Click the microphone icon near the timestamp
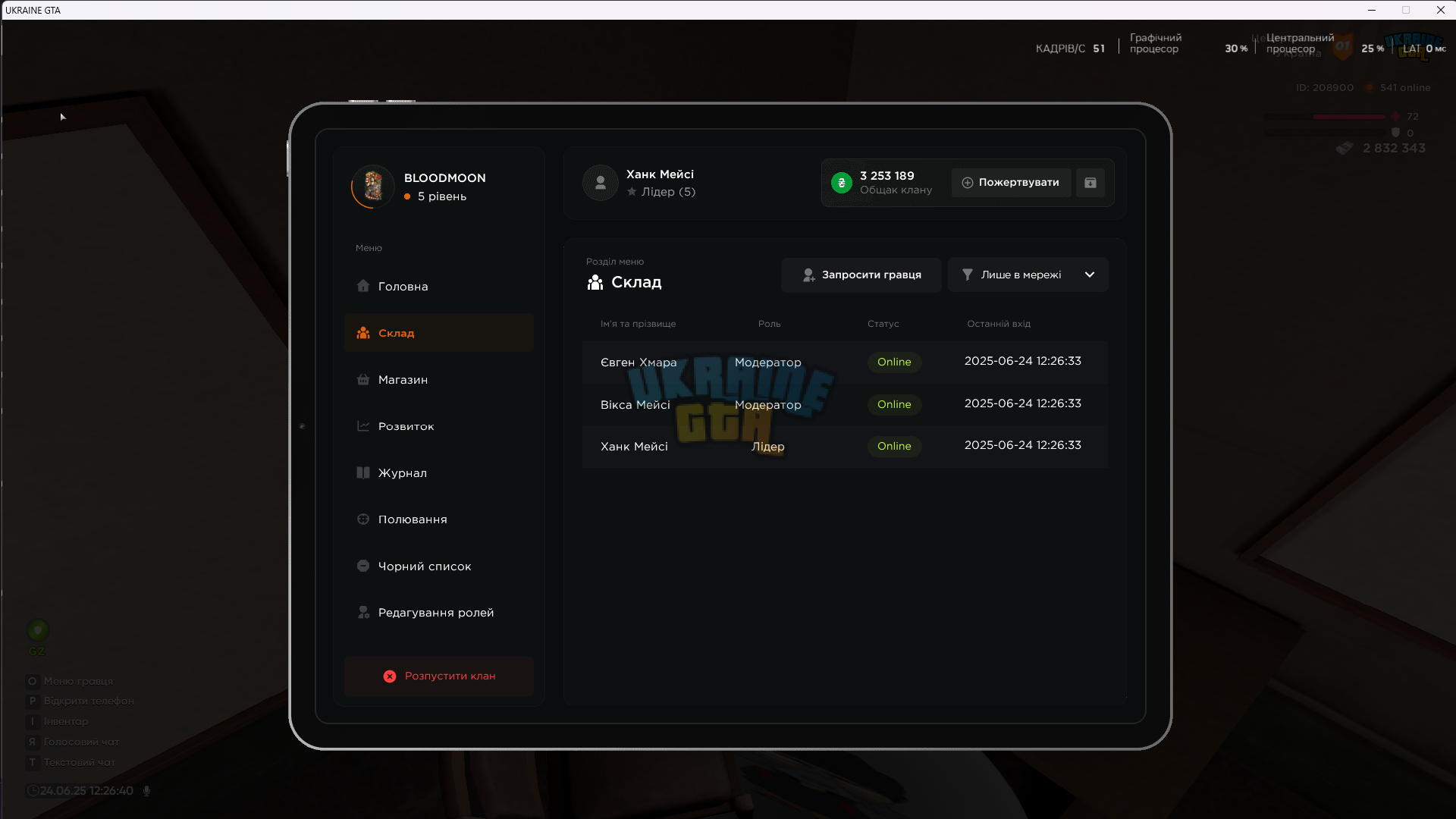Screen dimensions: 1456x819 (146, 791)
